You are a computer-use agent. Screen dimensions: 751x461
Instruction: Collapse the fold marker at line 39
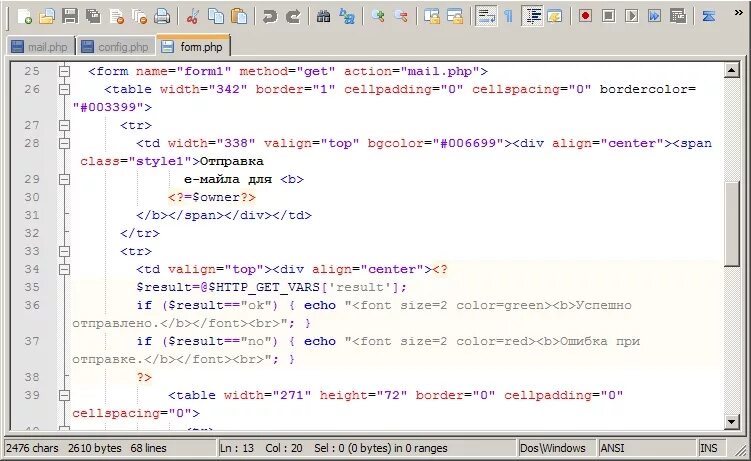pos(64,395)
